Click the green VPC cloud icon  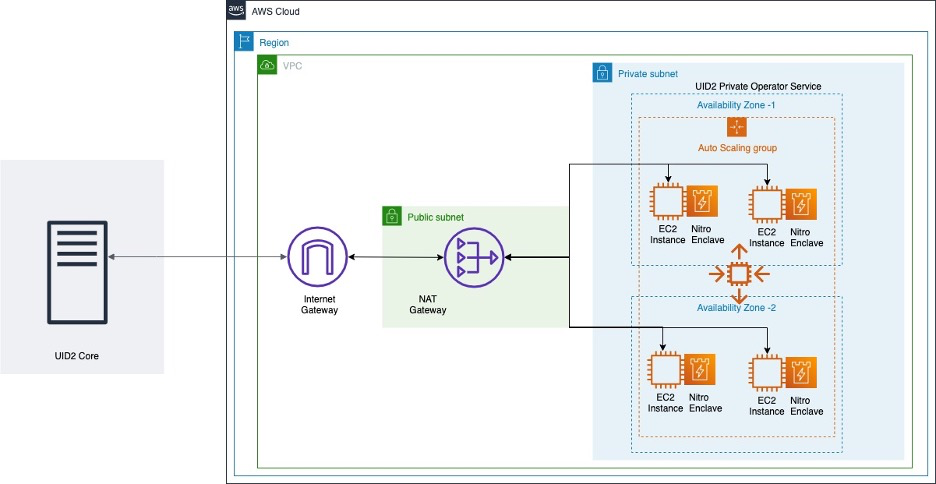(267, 65)
